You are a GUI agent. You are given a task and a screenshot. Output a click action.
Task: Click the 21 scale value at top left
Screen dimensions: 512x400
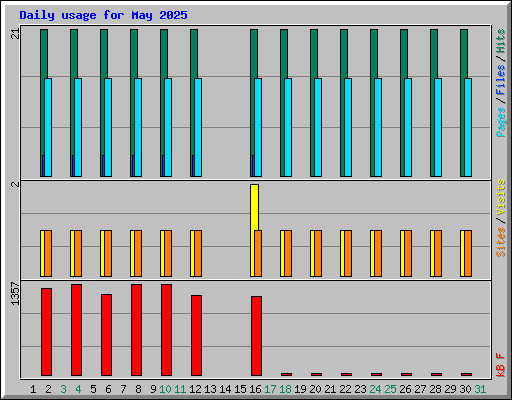[15, 34]
